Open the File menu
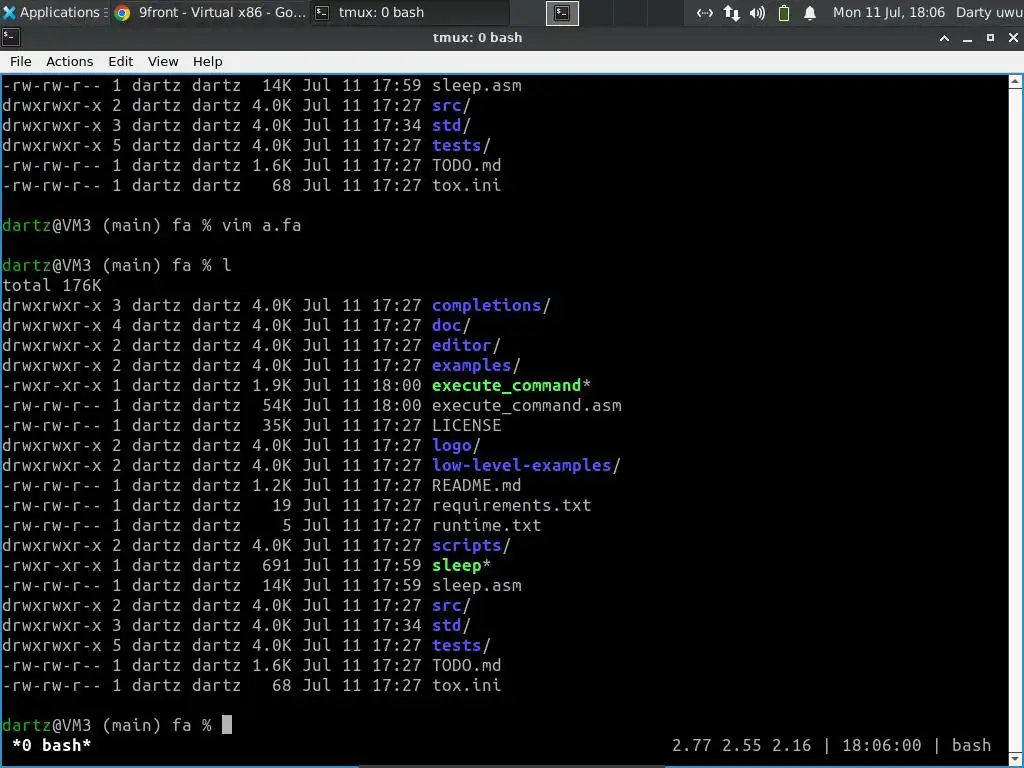This screenshot has height=768, width=1024. 20,61
